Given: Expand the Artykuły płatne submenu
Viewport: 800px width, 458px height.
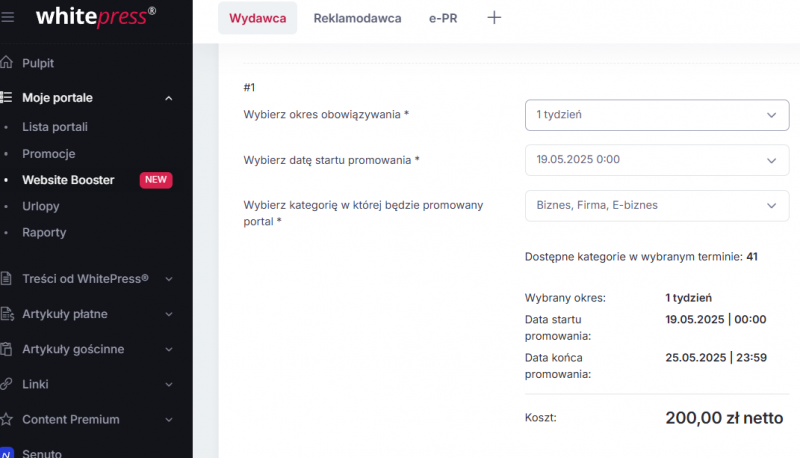Looking at the screenshot, I should tap(168, 314).
